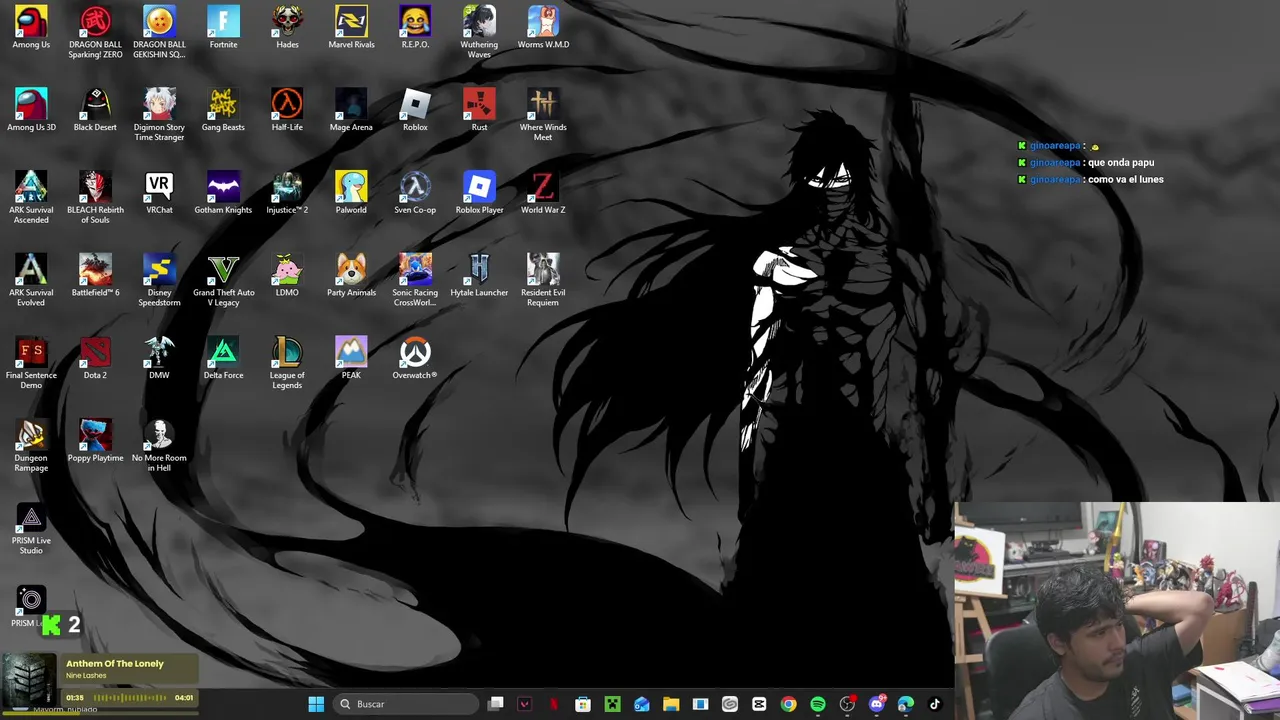Select the DMW desktop icon
The width and height of the screenshot is (1280, 720).
pyautogui.click(x=159, y=359)
